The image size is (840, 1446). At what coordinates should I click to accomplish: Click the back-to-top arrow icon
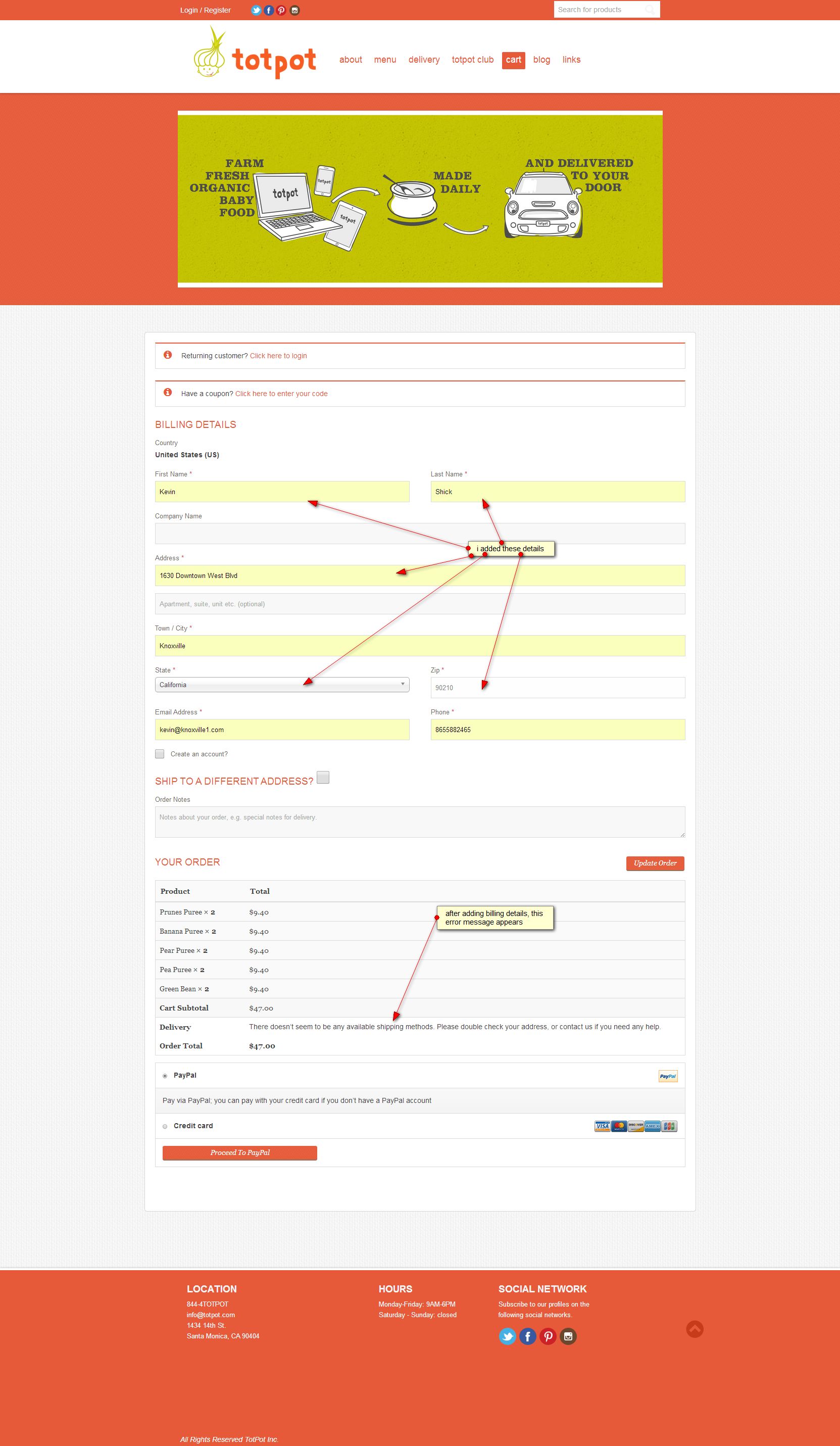pos(695,1329)
